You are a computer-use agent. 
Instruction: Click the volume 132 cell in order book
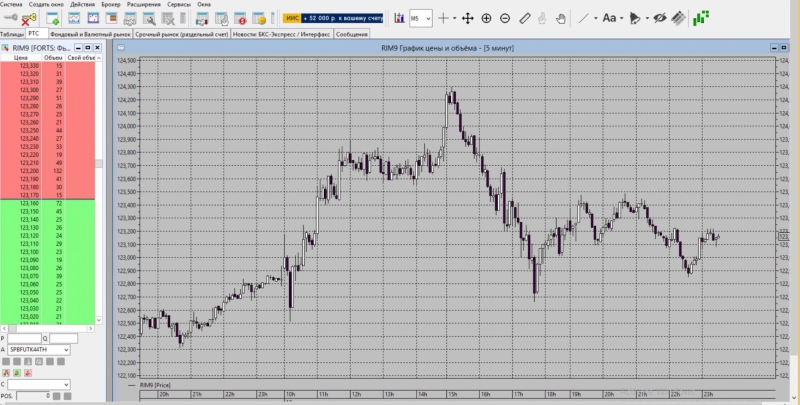click(54, 171)
